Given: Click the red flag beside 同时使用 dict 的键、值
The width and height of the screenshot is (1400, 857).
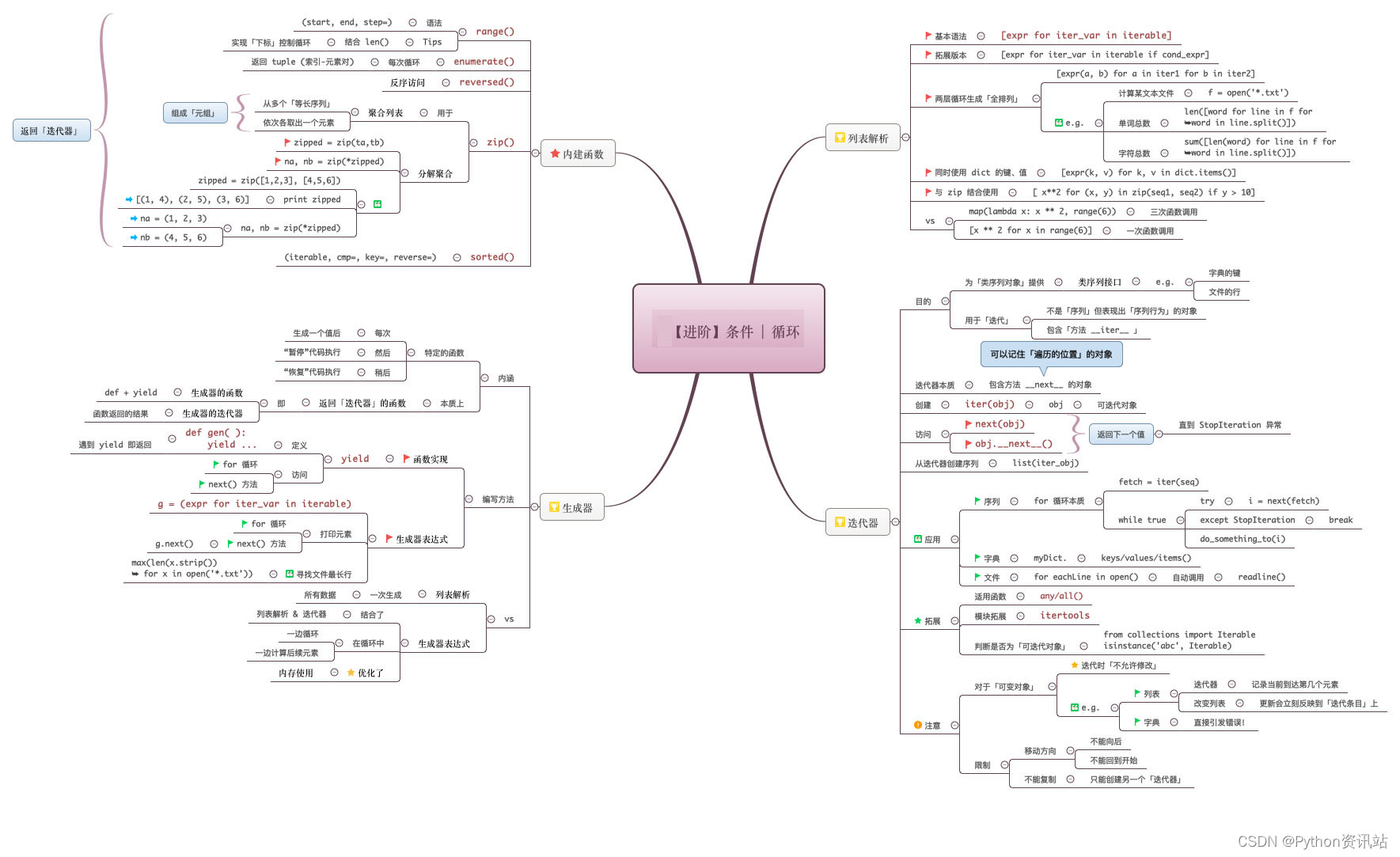Looking at the screenshot, I should [928, 173].
